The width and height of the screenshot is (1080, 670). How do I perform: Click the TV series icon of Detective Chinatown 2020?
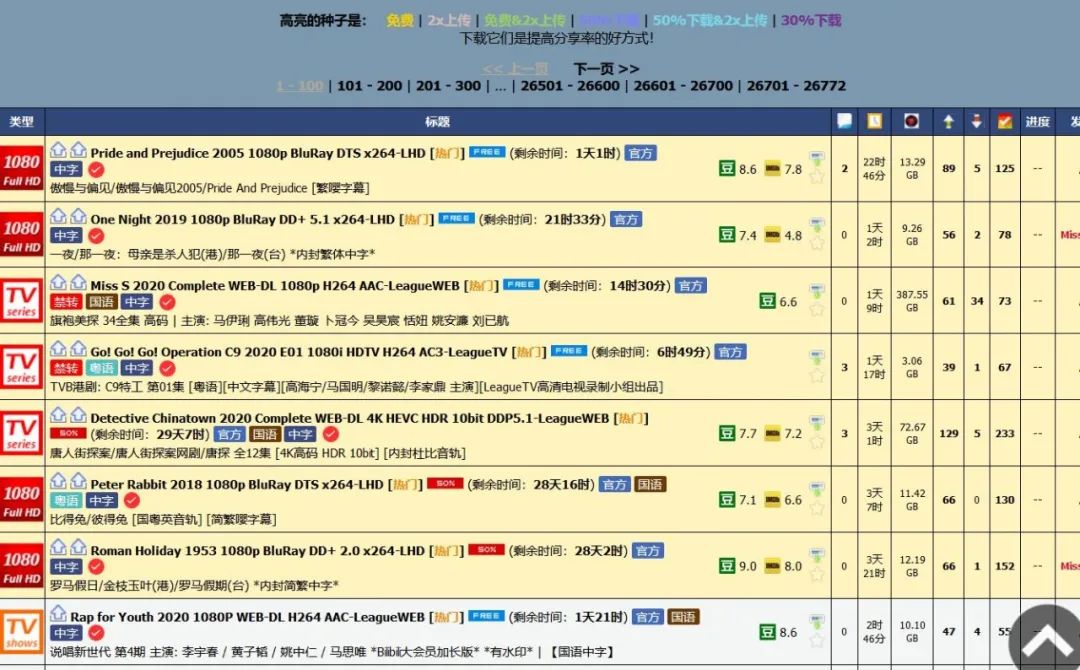tap(22, 434)
